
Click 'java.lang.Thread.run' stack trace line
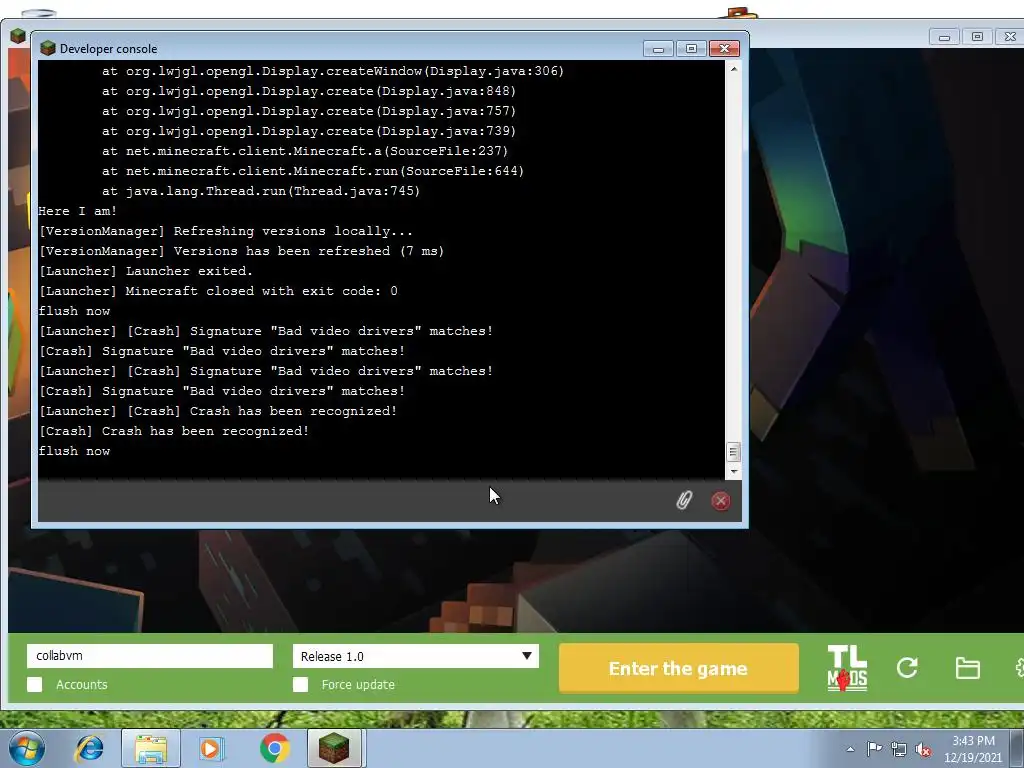pyautogui.click(x=261, y=191)
